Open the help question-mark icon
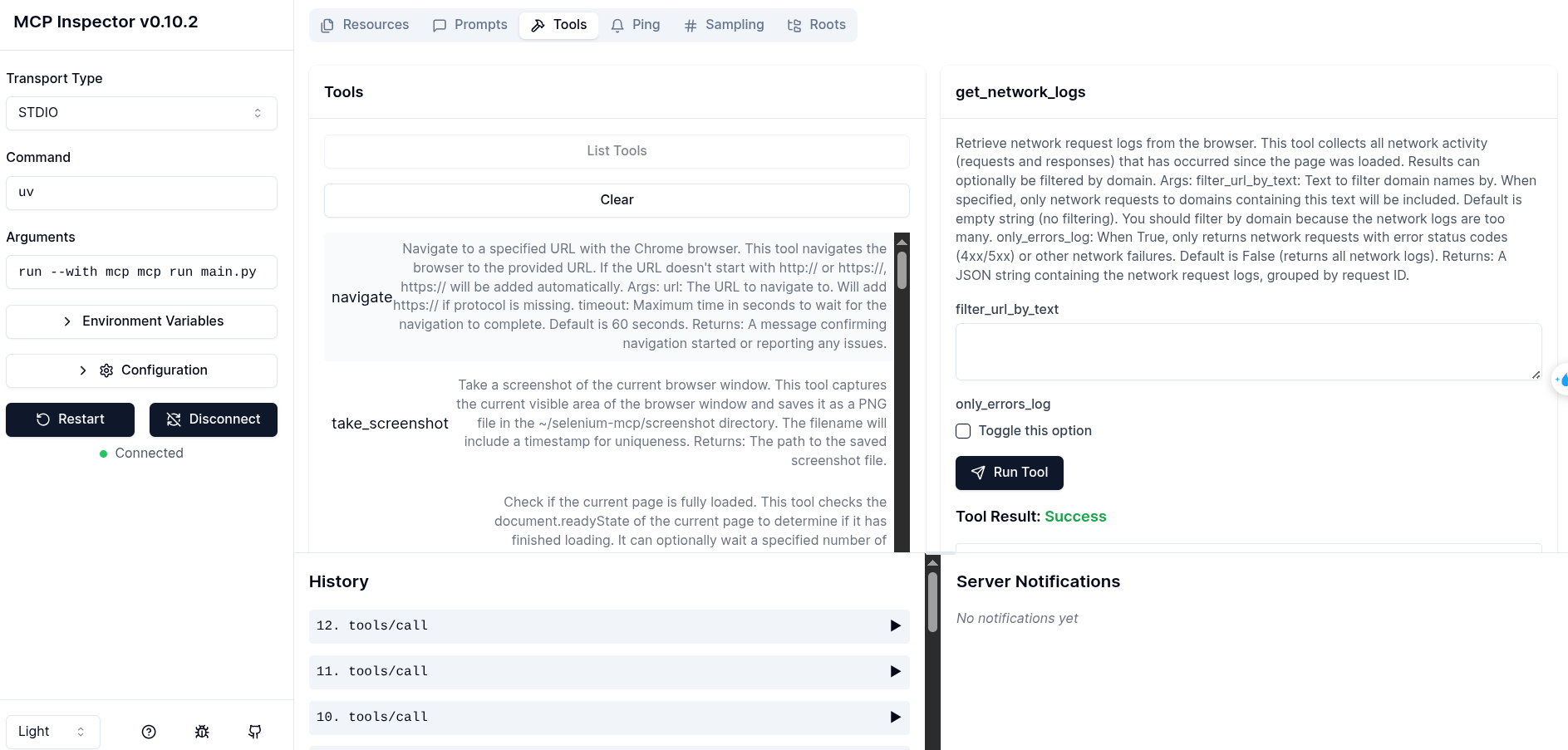The height and width of the screenshot is (750, 1568). click(x=149, y=732)
